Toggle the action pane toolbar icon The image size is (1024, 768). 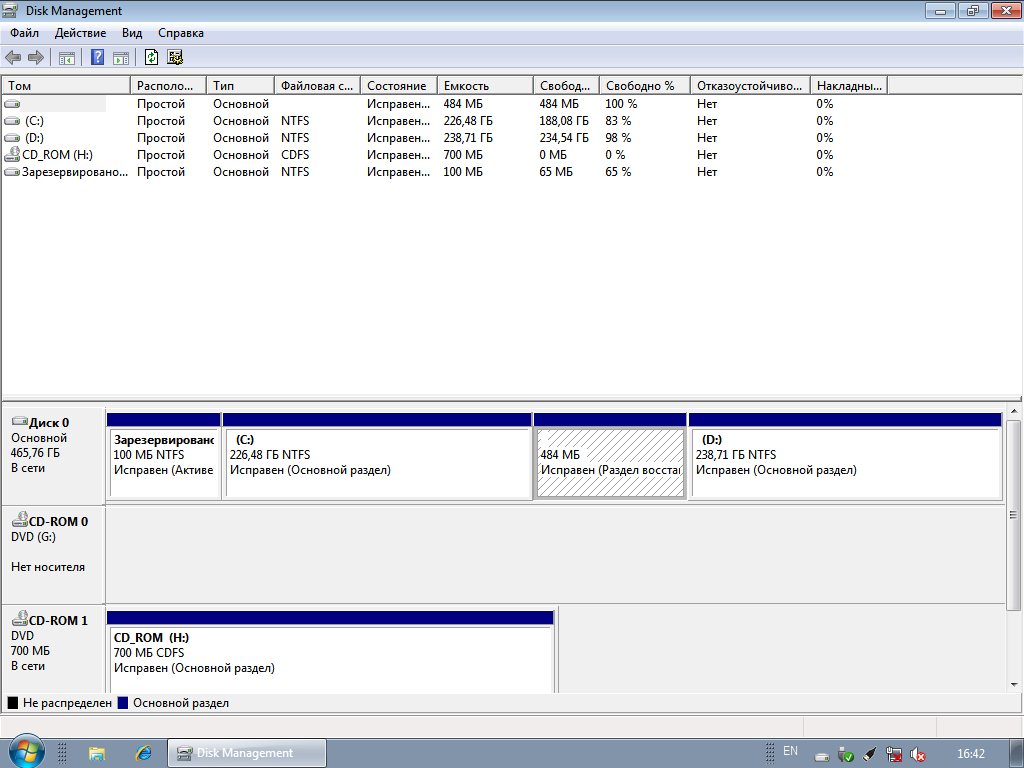pyautogui.click(x=121, y=57)
